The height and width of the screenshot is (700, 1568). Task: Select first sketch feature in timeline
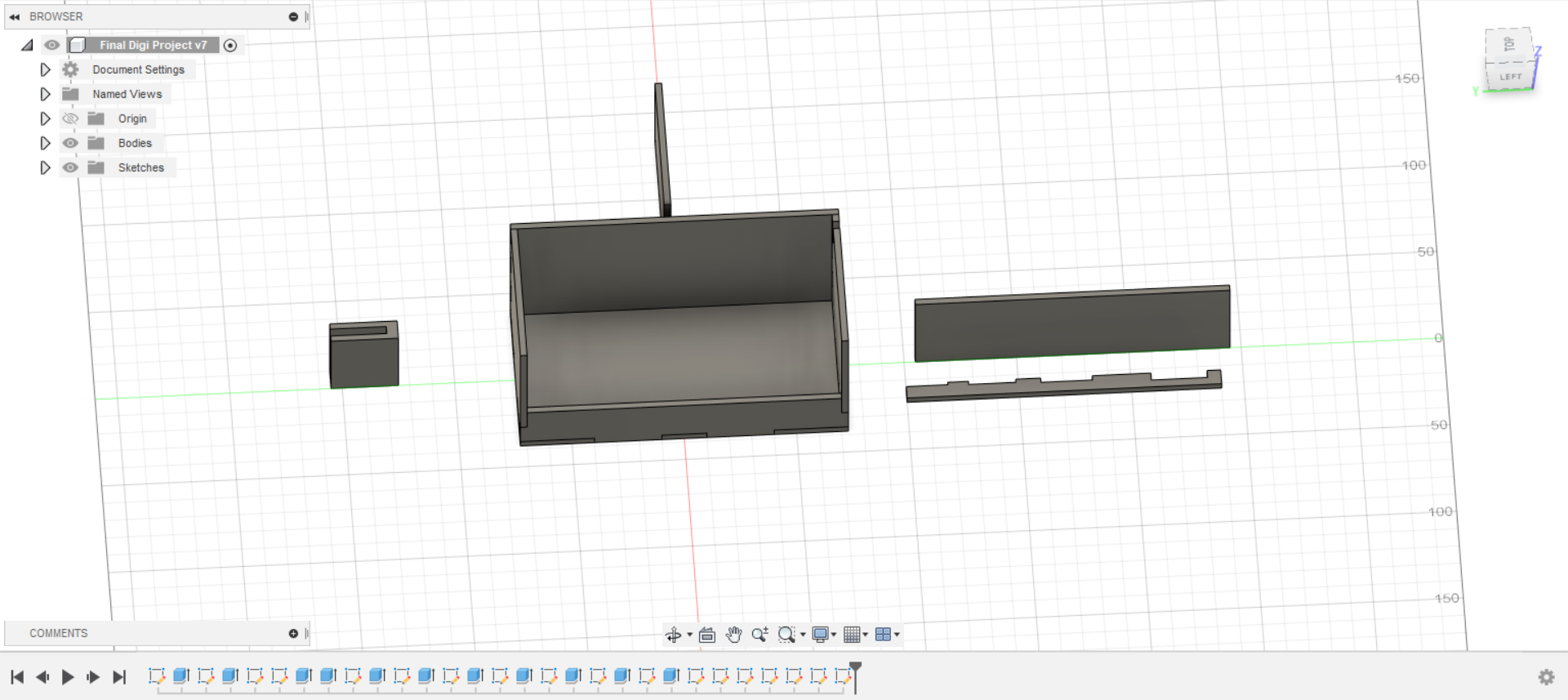157,676
